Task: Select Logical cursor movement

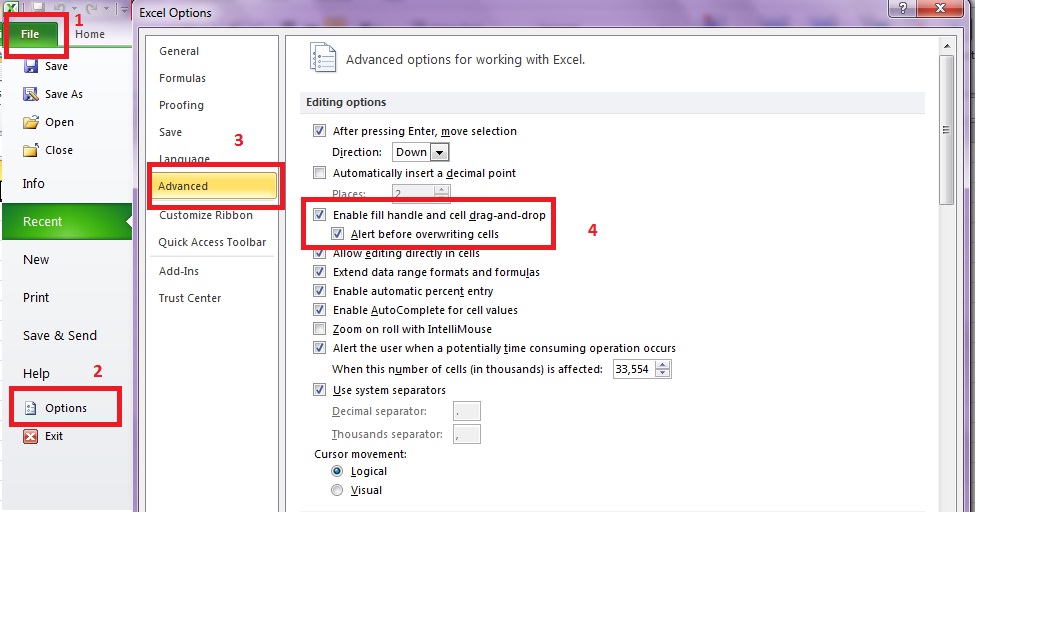Action: click(x=337, y=471)
